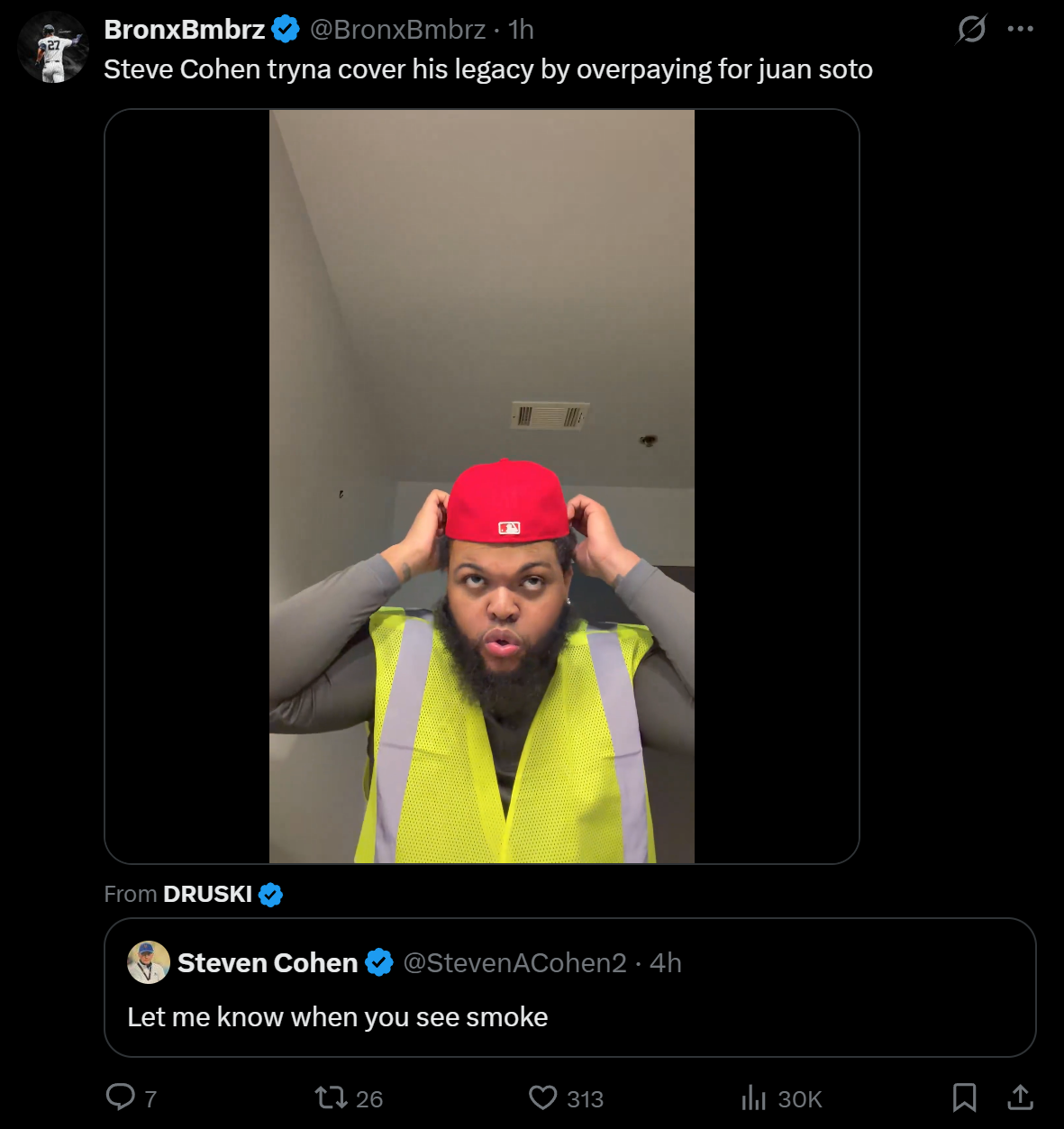Play the Druski video
The width and height of the screenshot is (1064, 1129).
click(481, 487)
